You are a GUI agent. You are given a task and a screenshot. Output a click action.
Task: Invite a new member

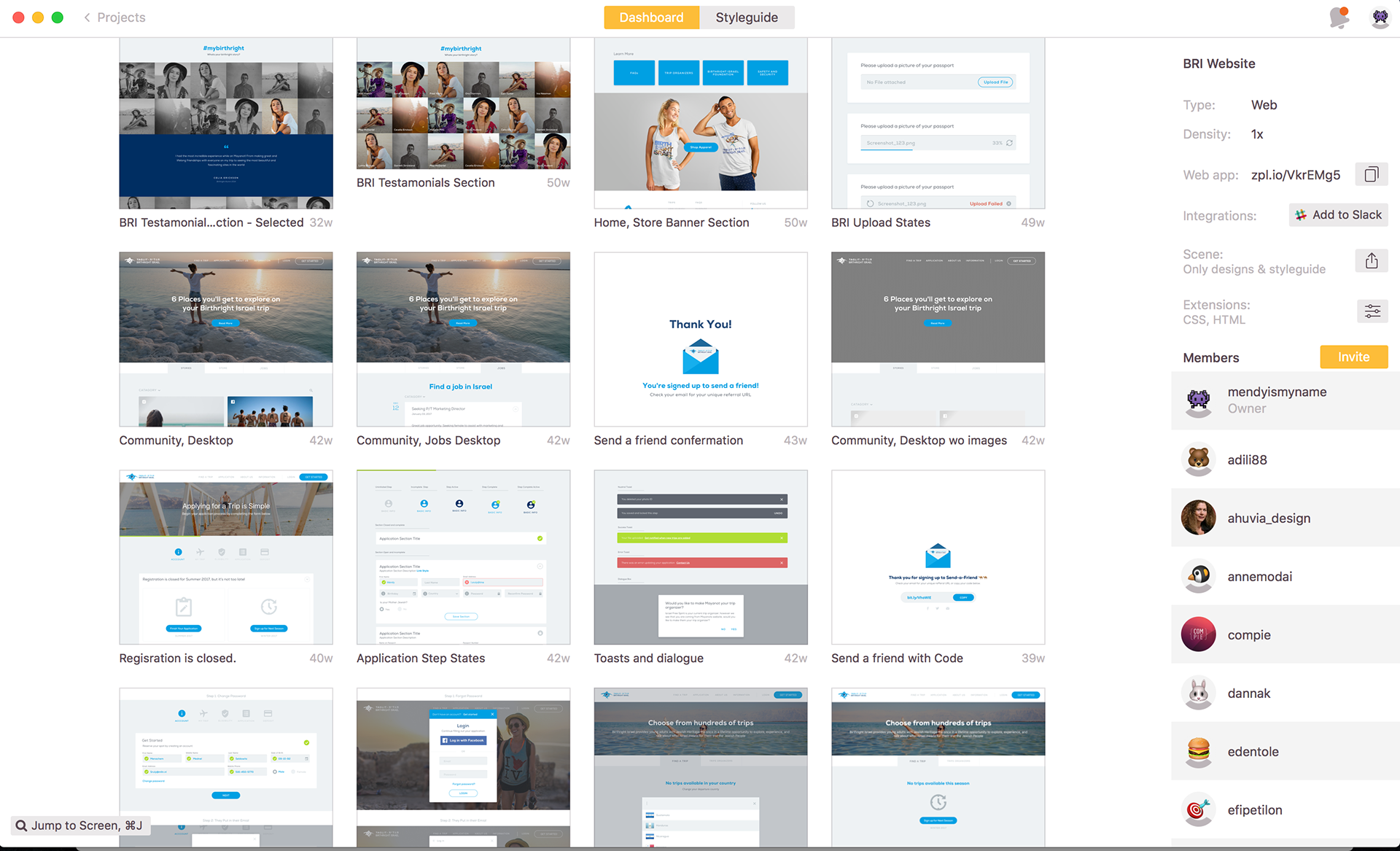click(x=1353, y=357)
